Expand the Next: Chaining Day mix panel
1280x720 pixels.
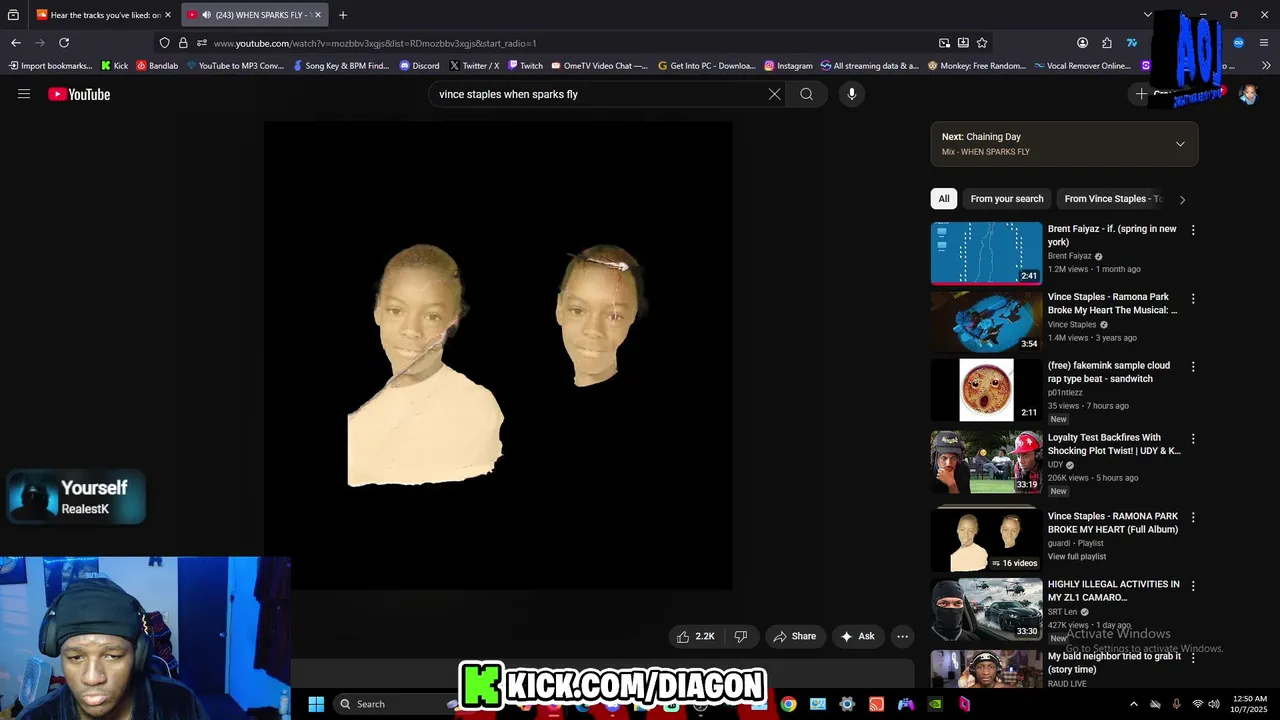tap(1180, 144)
